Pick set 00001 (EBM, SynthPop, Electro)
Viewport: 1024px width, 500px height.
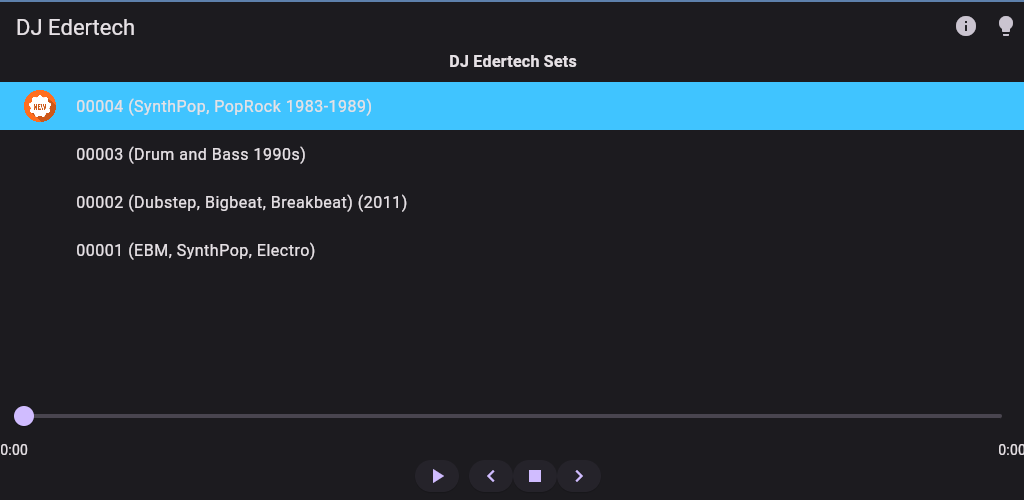tap(195, 250)
